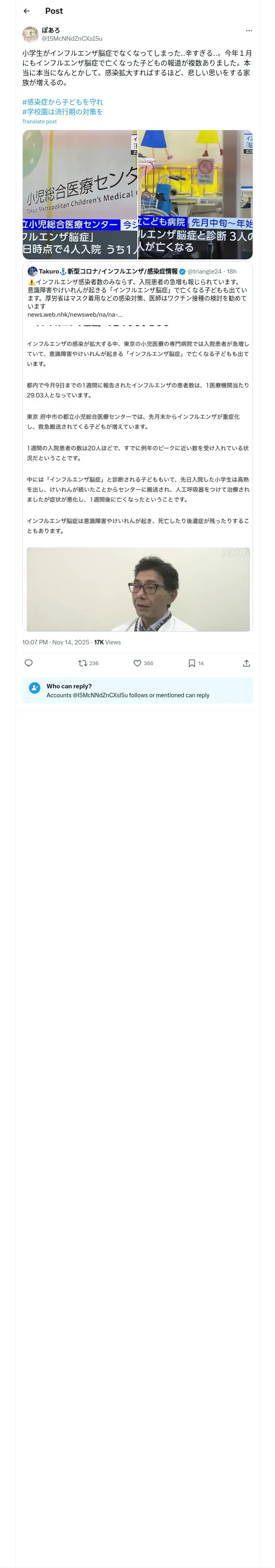The width and height of the screenshot is (275, 1568).
Task: Open left news image of 小児総合医療センター
Action: [80, 194]
